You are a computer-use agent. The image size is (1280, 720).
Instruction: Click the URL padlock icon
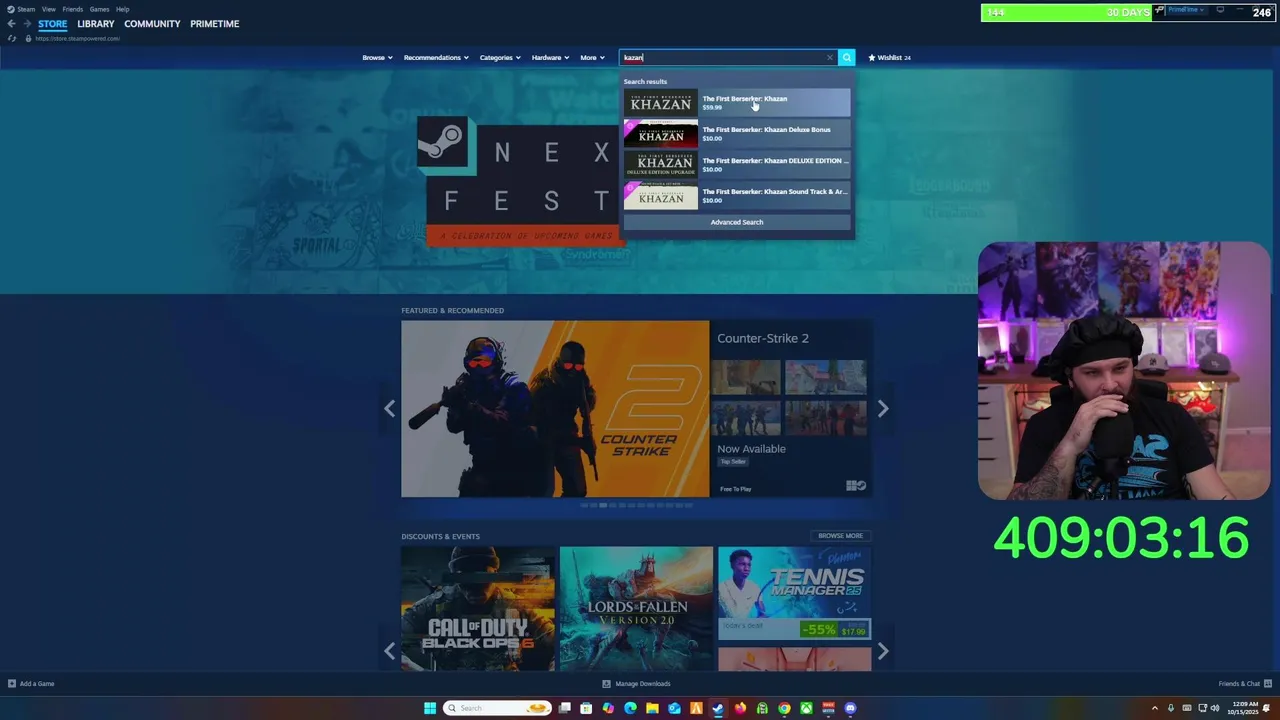28,38
